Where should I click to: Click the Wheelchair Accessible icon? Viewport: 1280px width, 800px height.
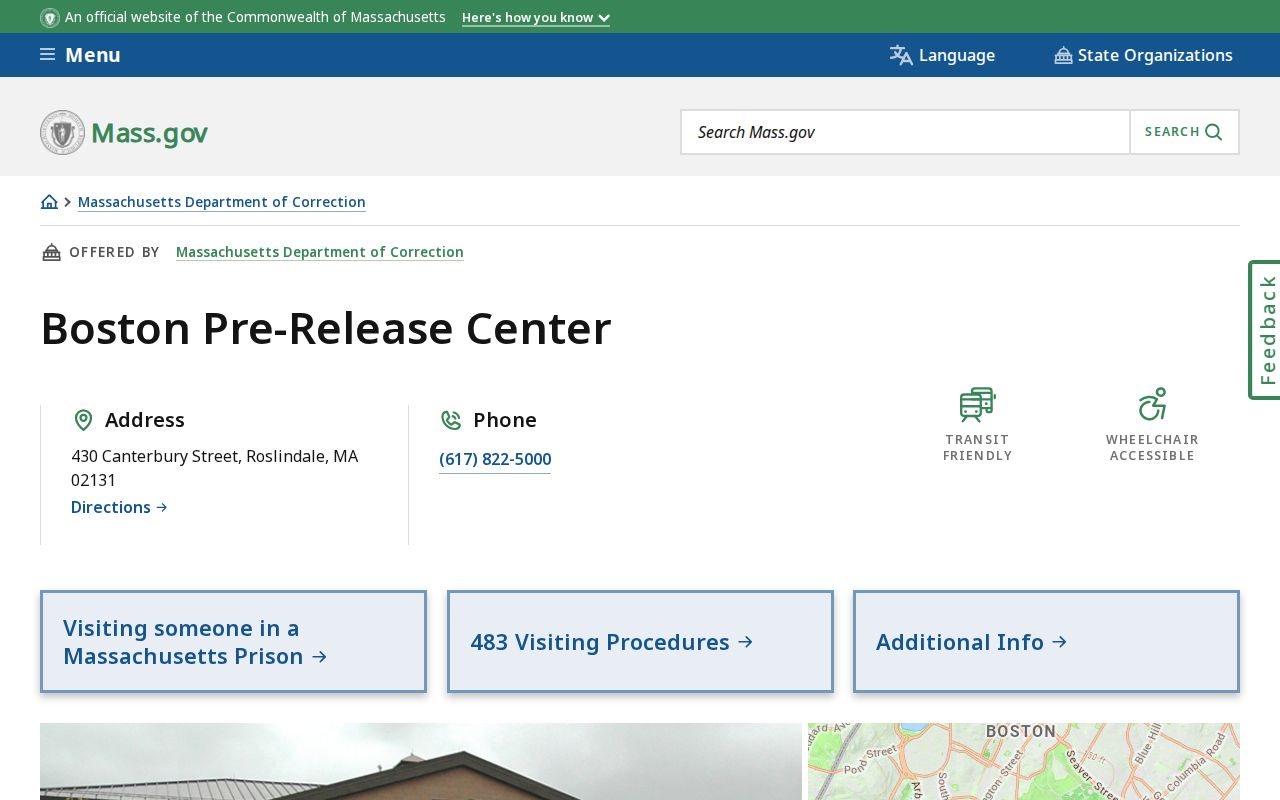point(1152,404)
